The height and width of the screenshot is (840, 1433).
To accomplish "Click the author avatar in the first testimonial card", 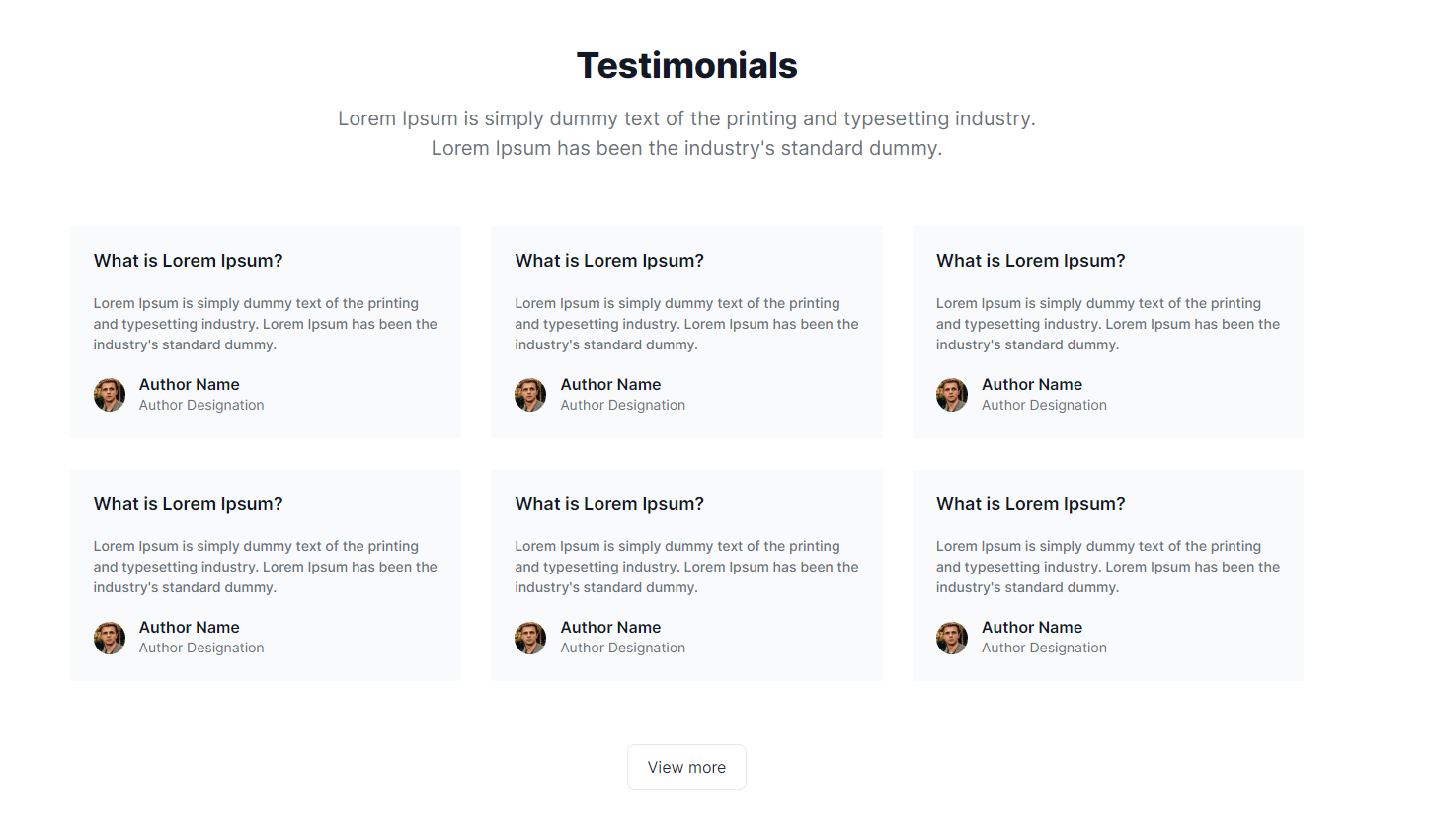I will tap(109, 394).
